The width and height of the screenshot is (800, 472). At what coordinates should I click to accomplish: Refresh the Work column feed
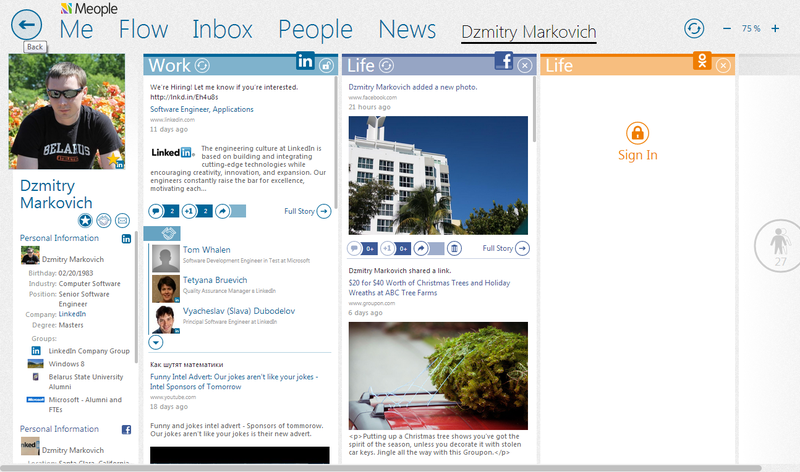203,65
